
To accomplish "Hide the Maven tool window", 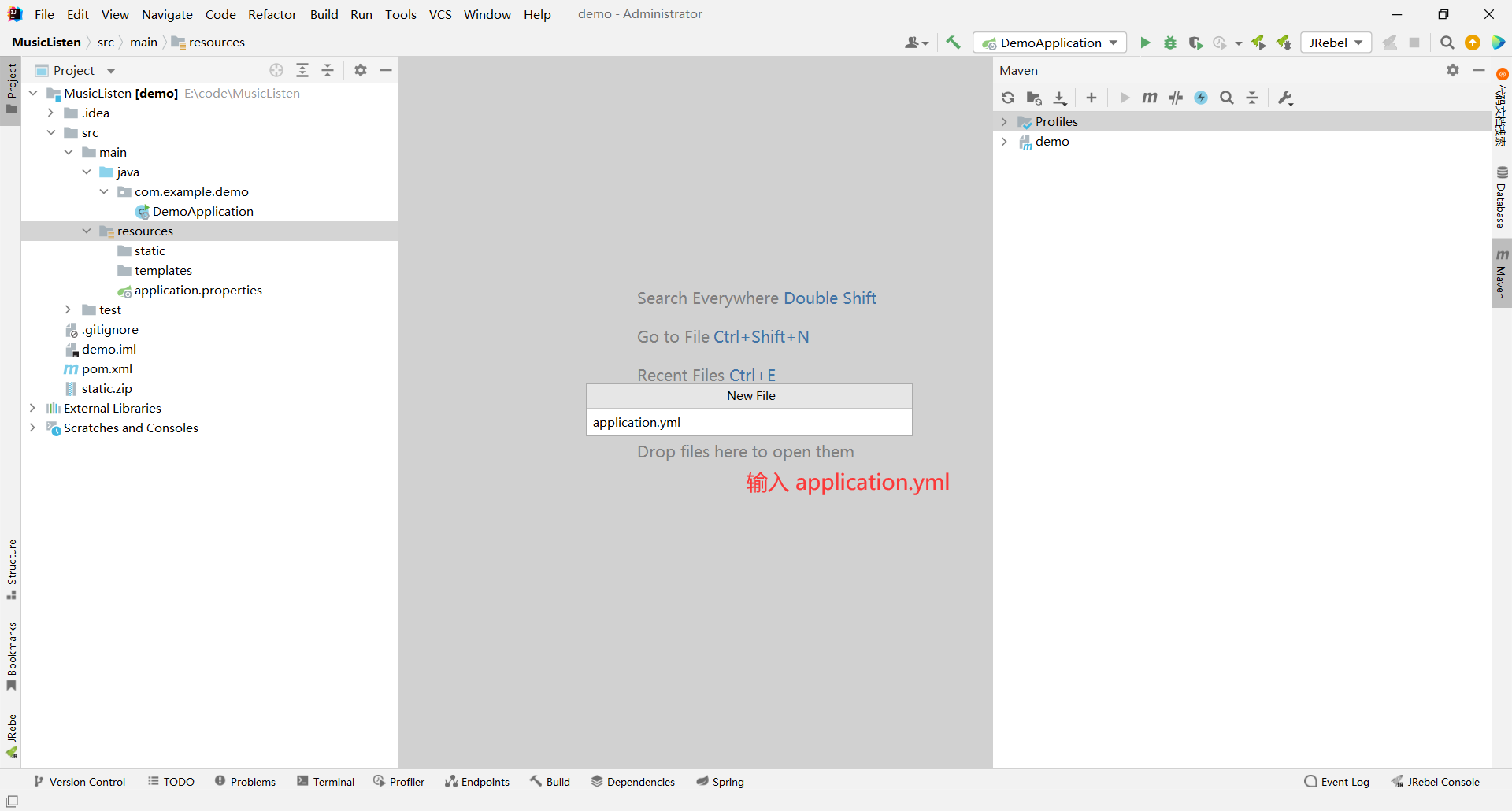I will (x=1479, y=70).
